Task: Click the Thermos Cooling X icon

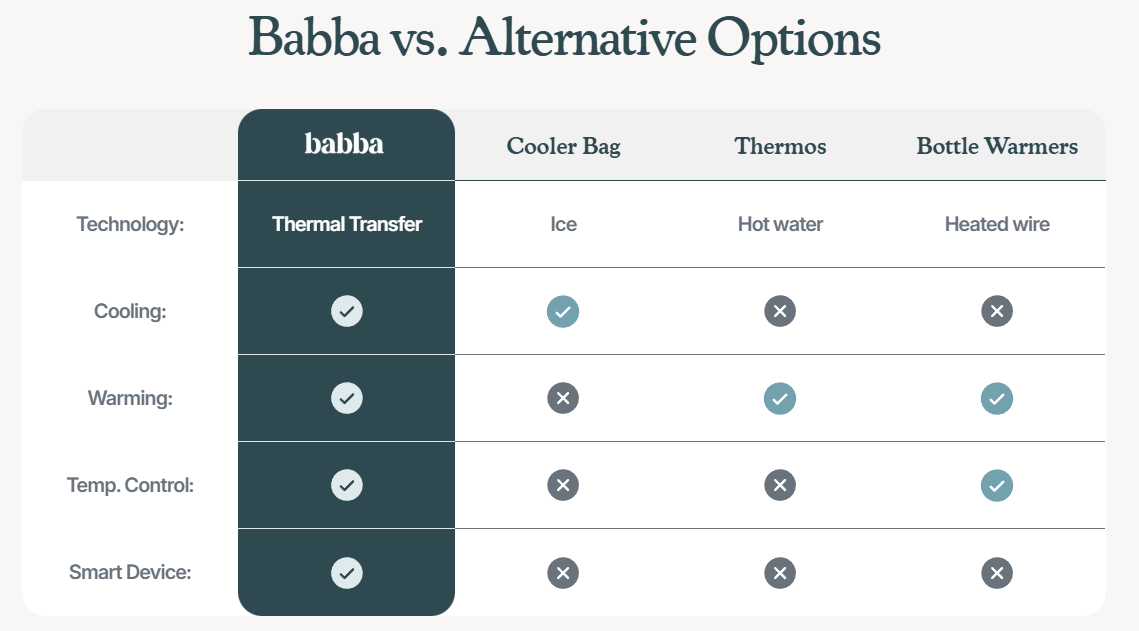Action: (x=780, y=311)
